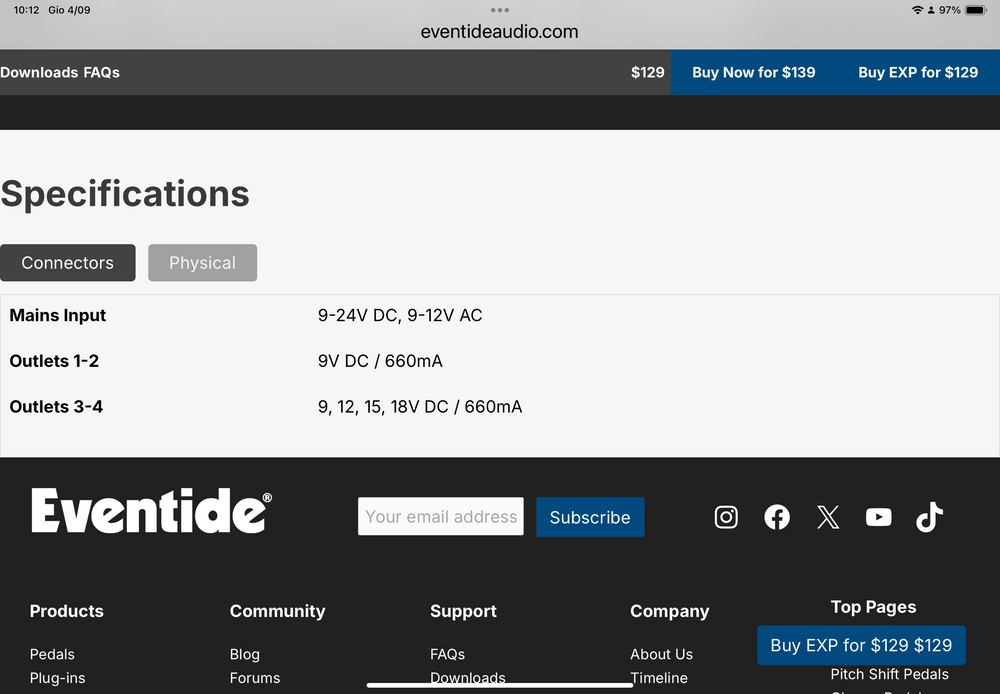Open the Pitch Shift Pedals link
This screenshot has width=1000, height=694.
890,674
